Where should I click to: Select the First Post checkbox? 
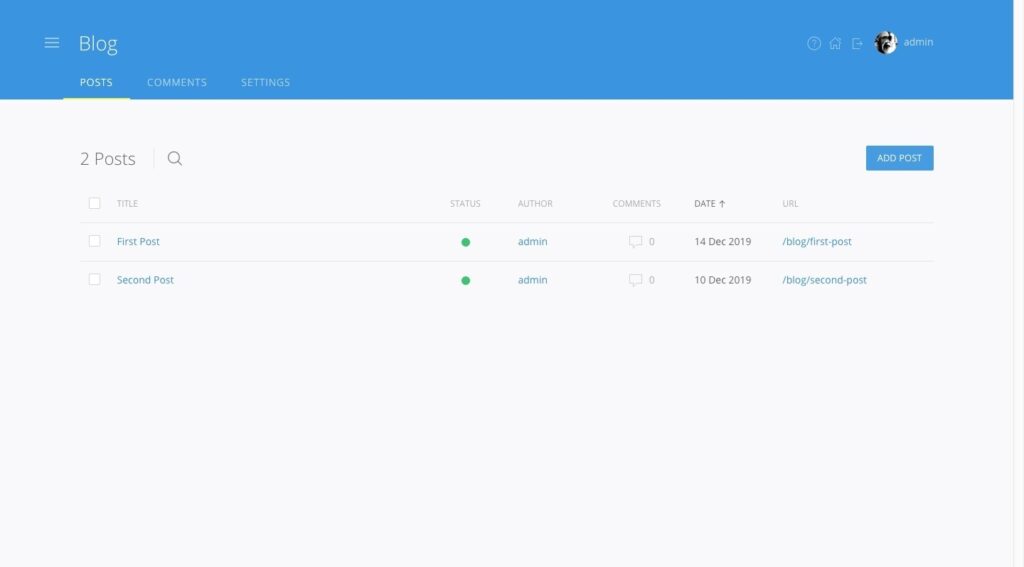[95, 241]
